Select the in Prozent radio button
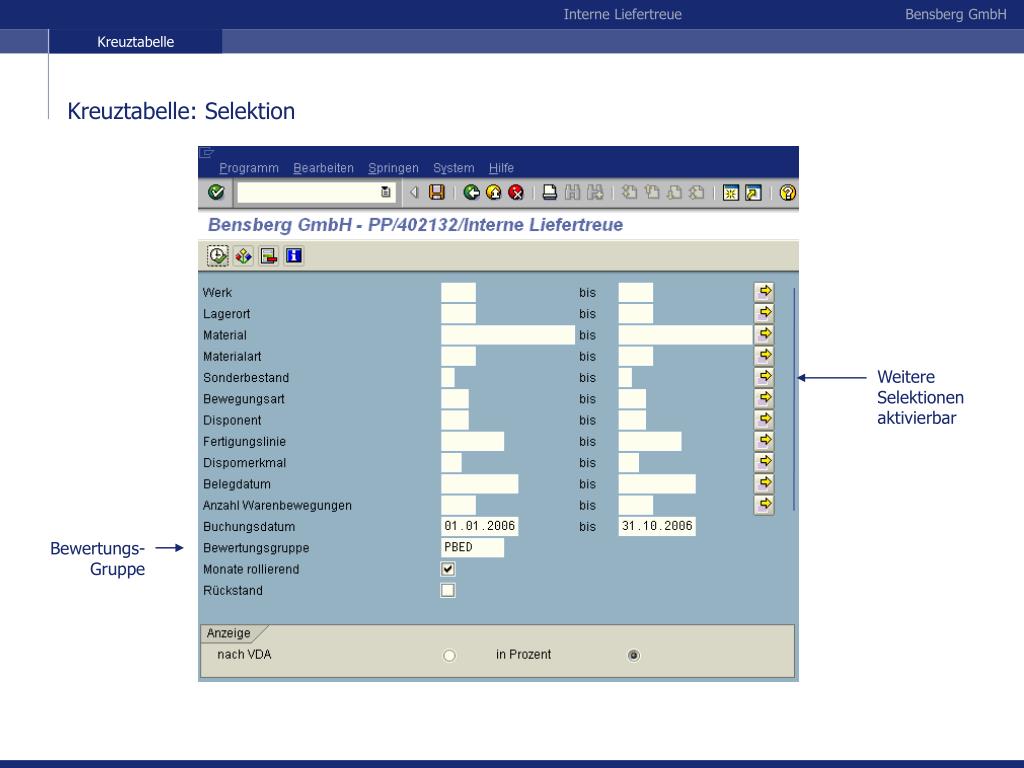This screenshot has height=768, width=1024. click(x=633, y=655)
